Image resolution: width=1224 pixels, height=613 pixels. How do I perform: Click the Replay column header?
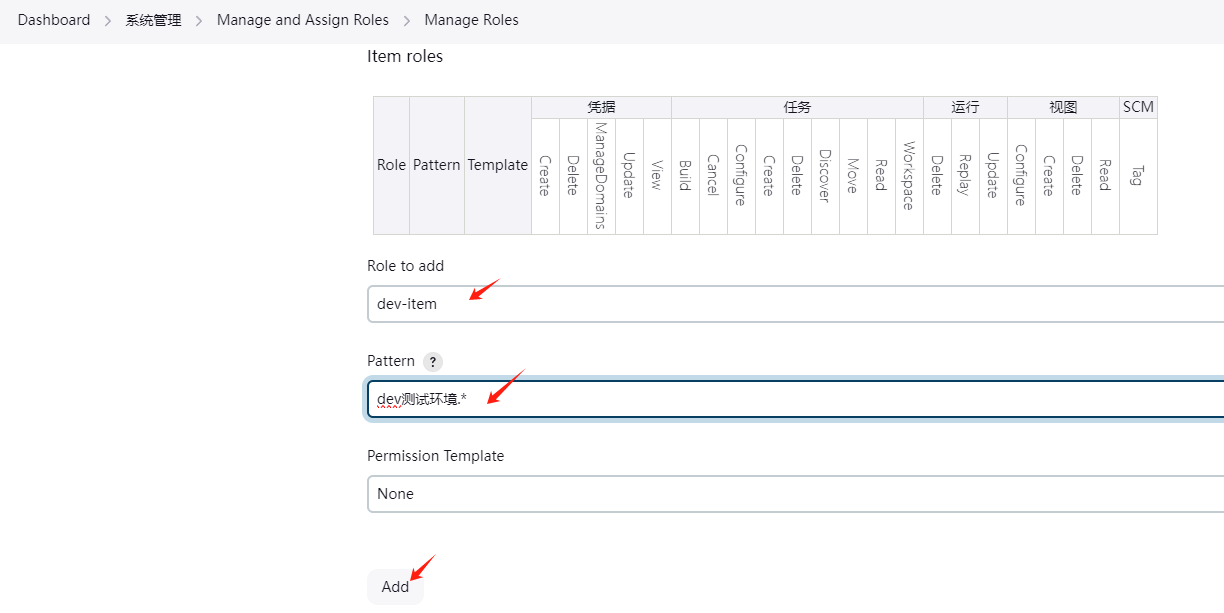[x=965, y=176]
